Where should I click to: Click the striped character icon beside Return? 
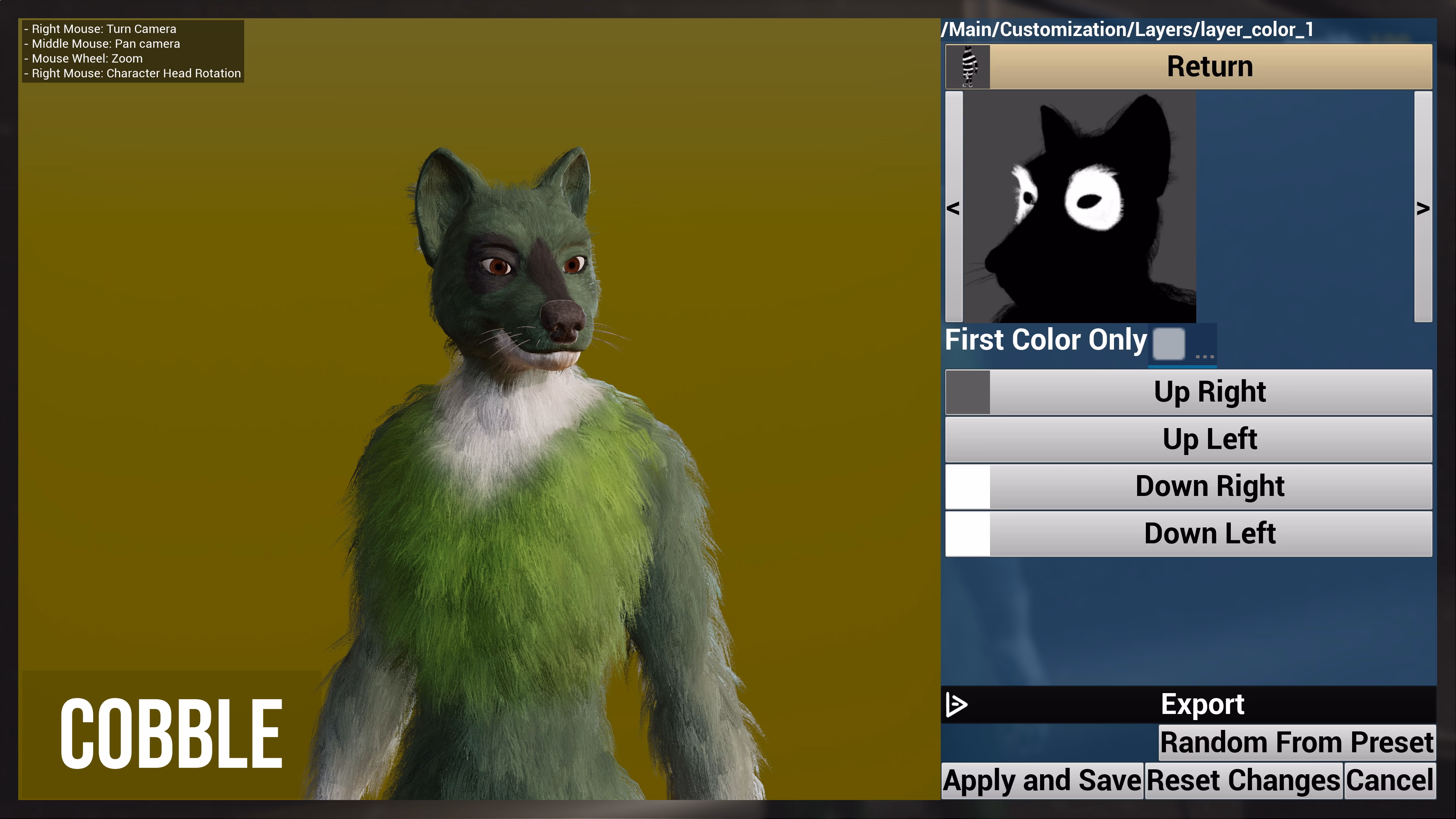tap(968, 67)
